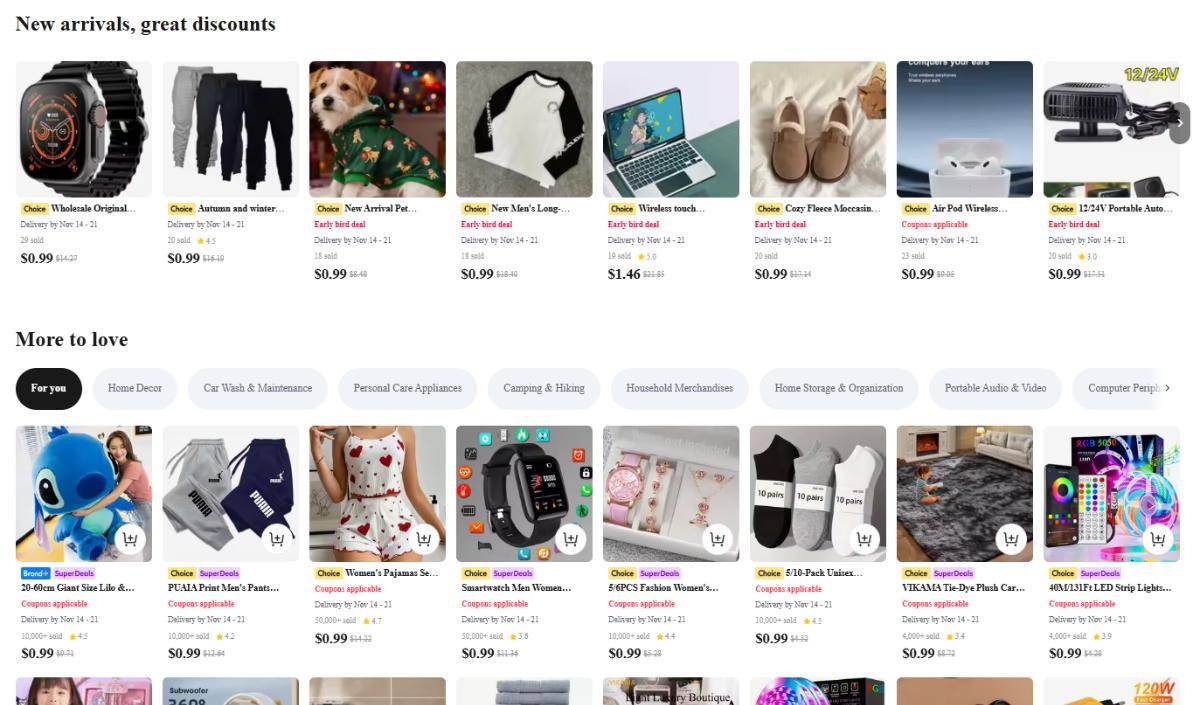This screenshot has height=705, width=1200.
Task: Expand more category tabs with chevron
Action: (1167, 388)
